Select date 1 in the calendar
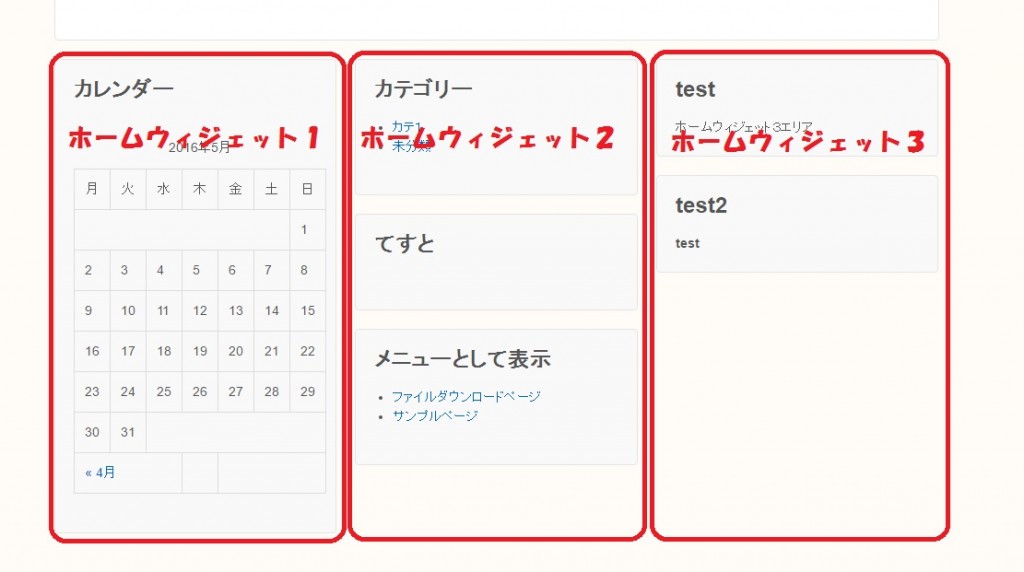1024x572 pixels. pos(304,230)
